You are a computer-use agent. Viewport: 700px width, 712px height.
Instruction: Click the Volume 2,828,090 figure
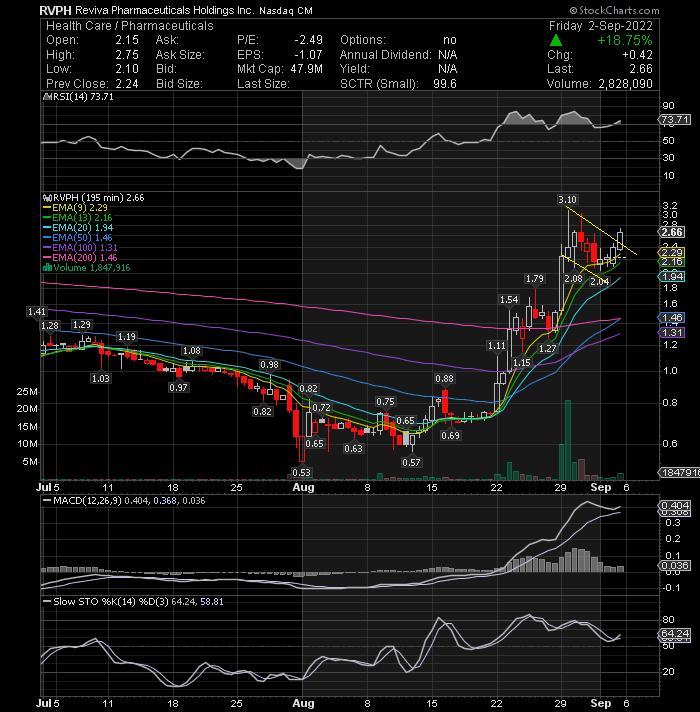tap(626, 84)
